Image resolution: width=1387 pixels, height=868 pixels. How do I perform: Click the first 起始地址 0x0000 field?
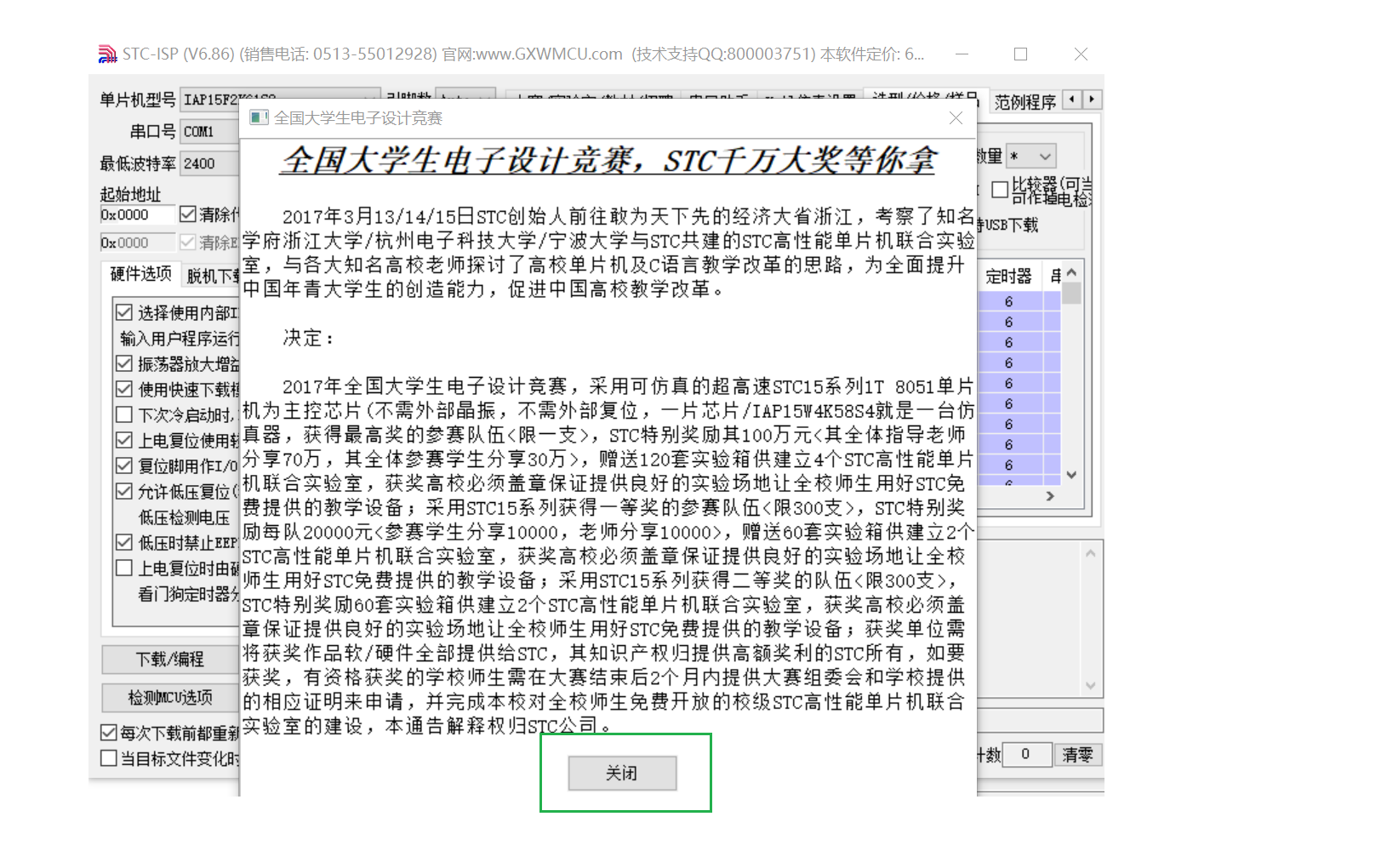pos(136,214)
